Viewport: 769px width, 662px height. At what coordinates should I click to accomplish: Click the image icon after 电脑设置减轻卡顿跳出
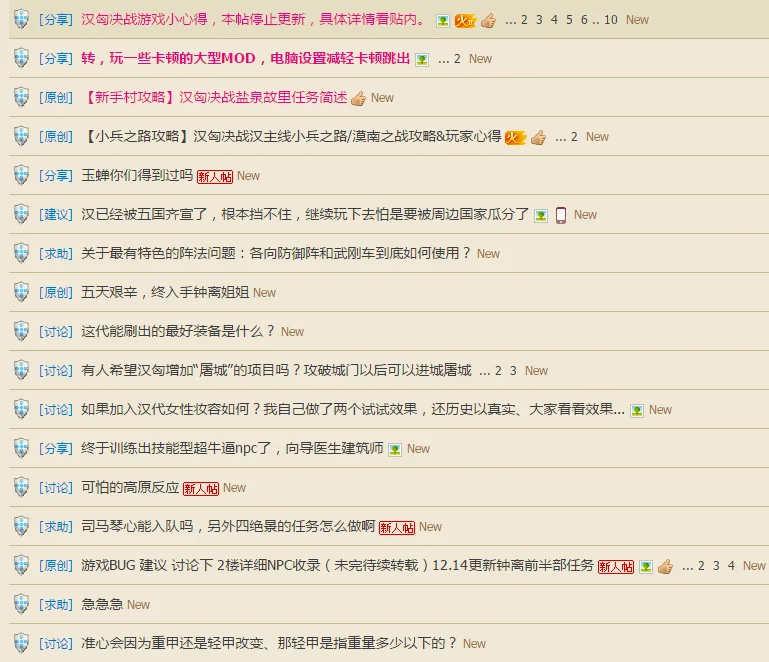422,60
